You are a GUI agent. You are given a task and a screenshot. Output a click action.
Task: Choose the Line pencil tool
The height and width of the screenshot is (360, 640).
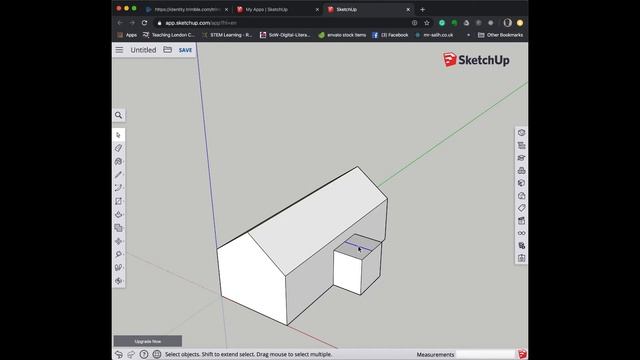(x=118, y=175)
